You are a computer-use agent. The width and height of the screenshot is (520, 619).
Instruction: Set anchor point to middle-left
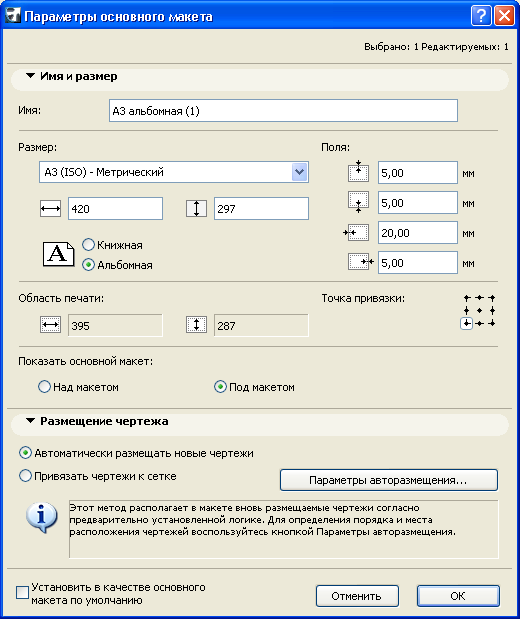pyautogui.click(x=467, y=311)
